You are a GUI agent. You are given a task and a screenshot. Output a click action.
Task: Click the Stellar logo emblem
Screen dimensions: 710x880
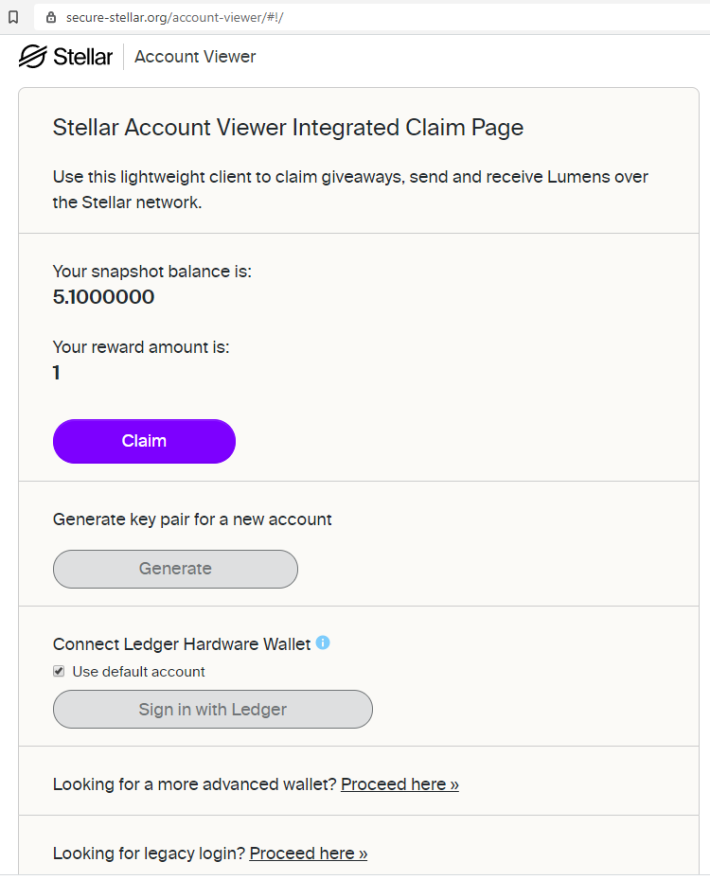pos(33,56)
